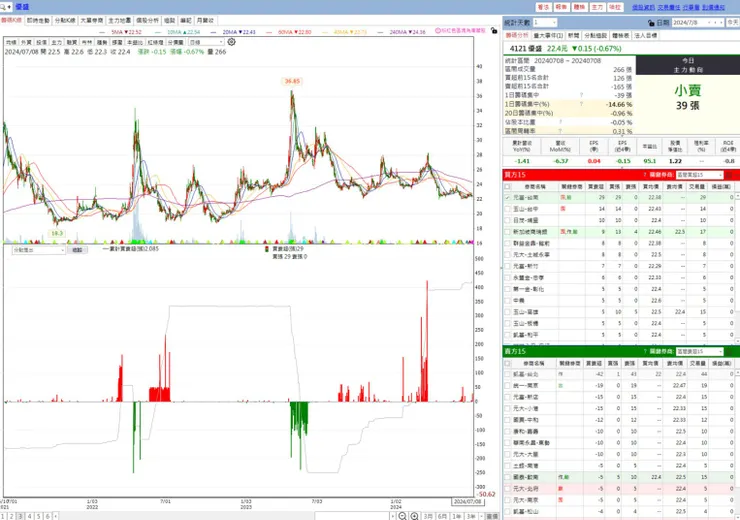Screen dimensions: 740x520
Task: Click 5MA legend color line
Action: click(x=104, y=32)
